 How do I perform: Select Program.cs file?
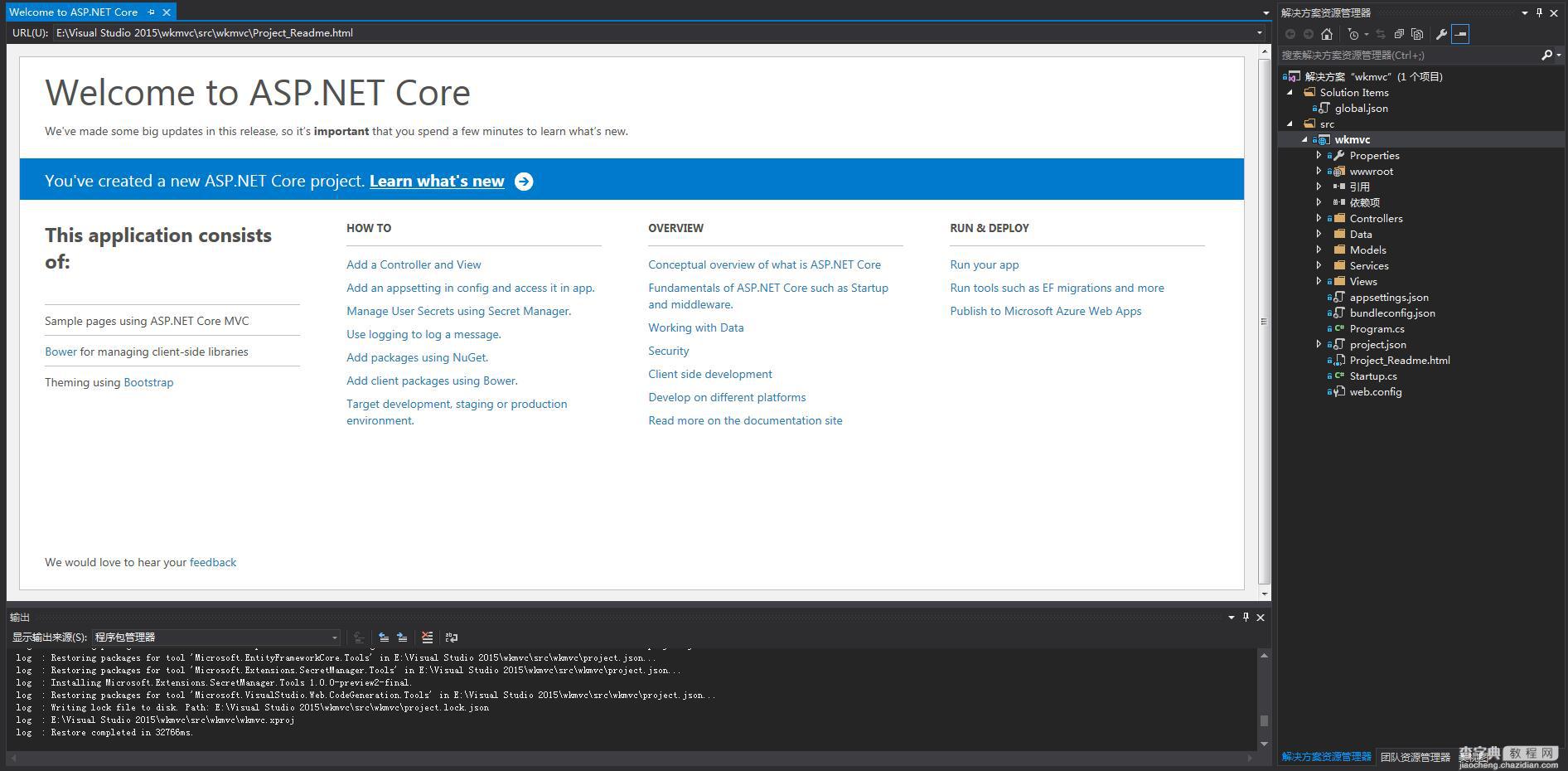(x=1377, y=328)
